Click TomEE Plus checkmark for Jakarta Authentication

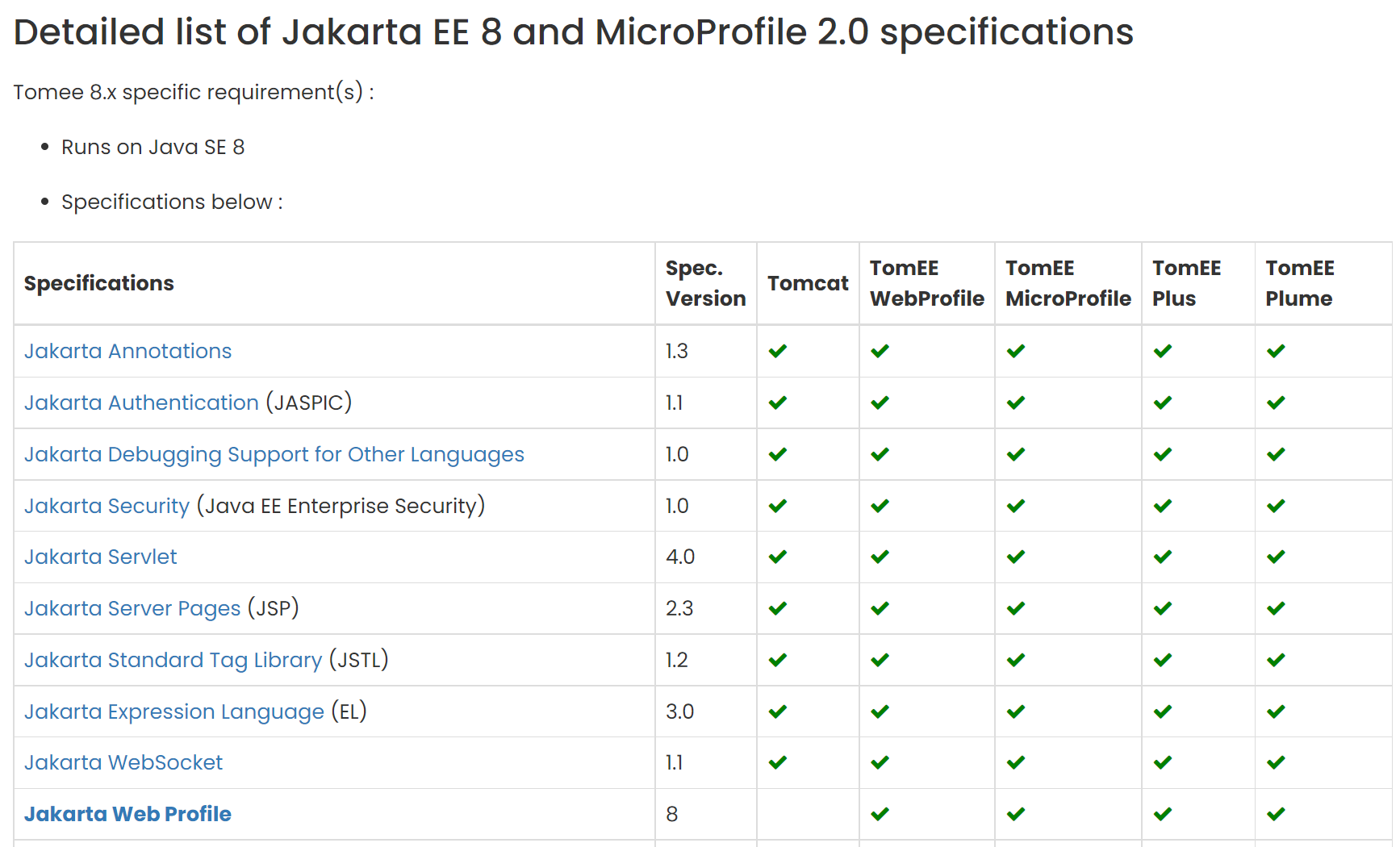coord(1163,403)
